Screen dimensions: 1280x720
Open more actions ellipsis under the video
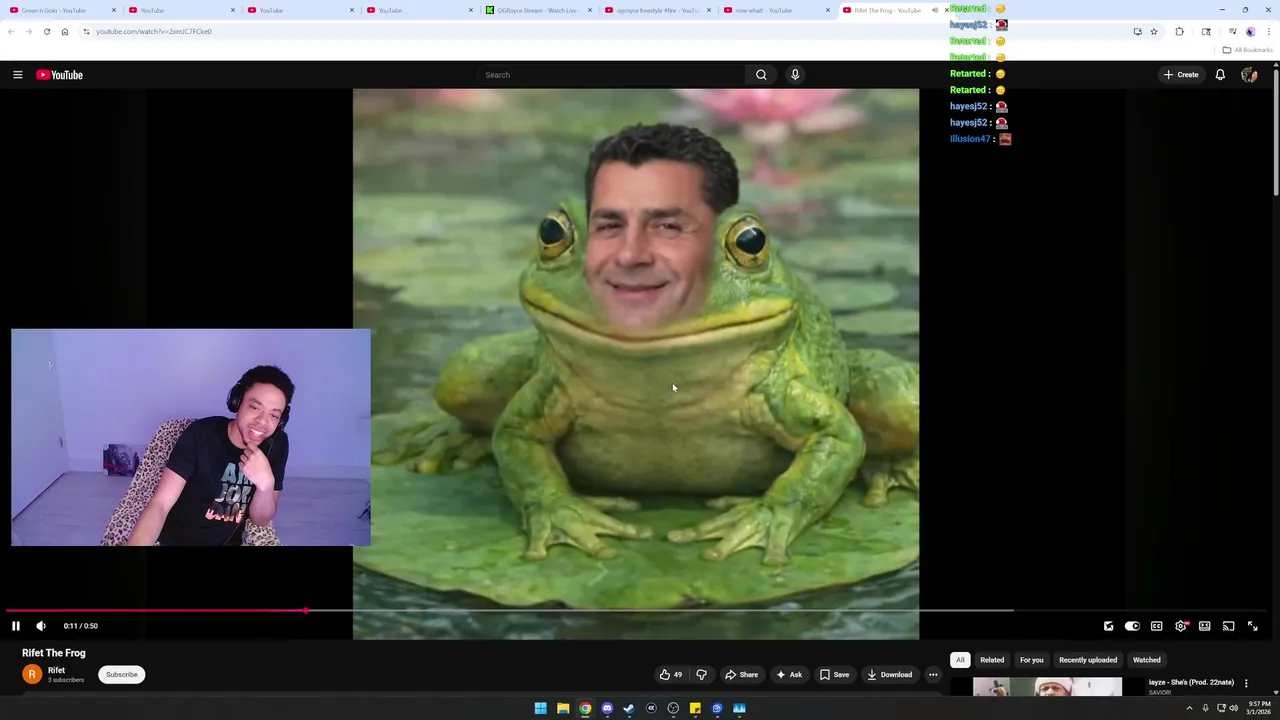(x=933, y=675)
